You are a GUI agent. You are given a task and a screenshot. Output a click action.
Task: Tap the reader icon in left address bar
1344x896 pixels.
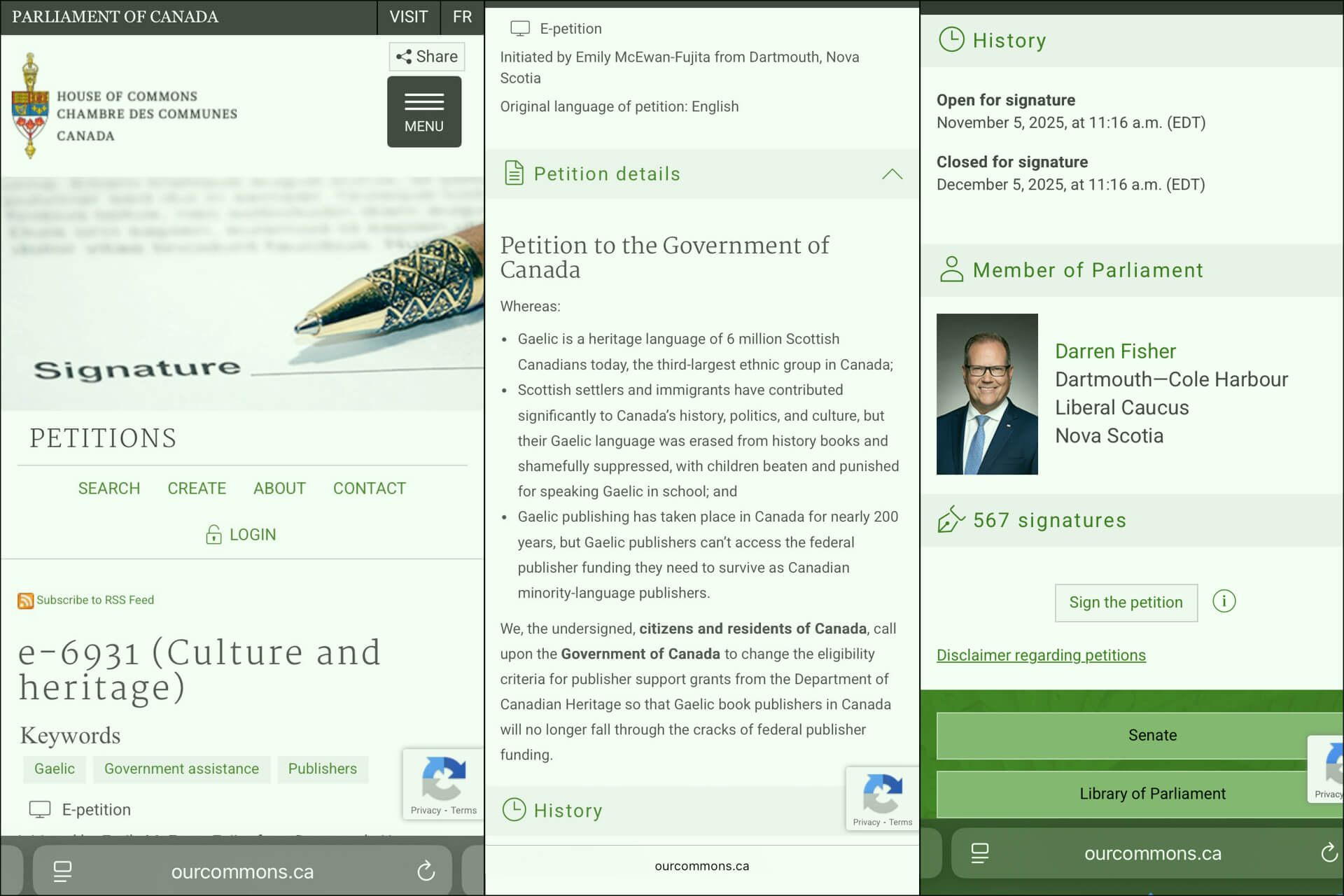[62, 871]
